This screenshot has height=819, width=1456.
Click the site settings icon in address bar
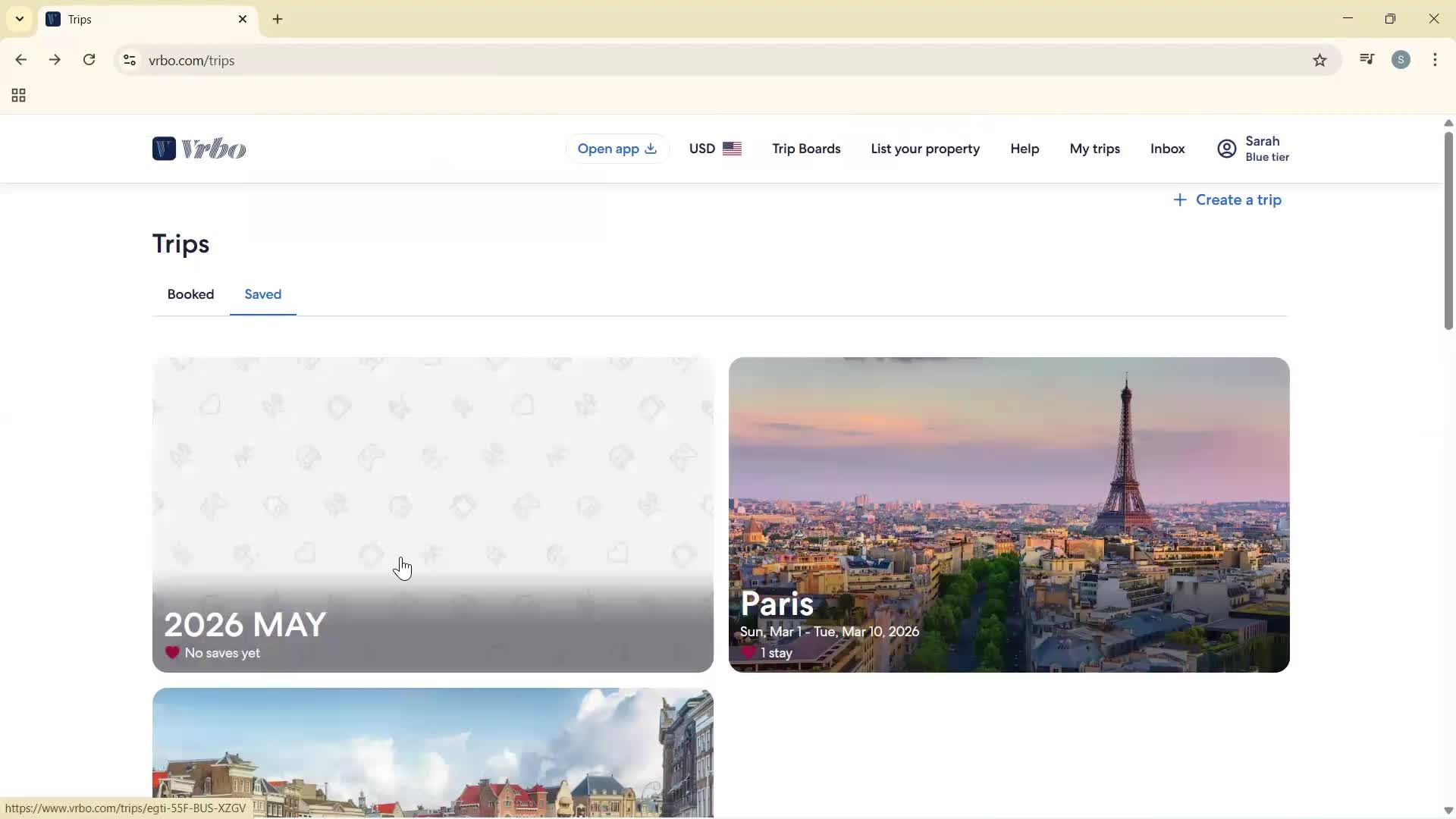pos(129,60)
